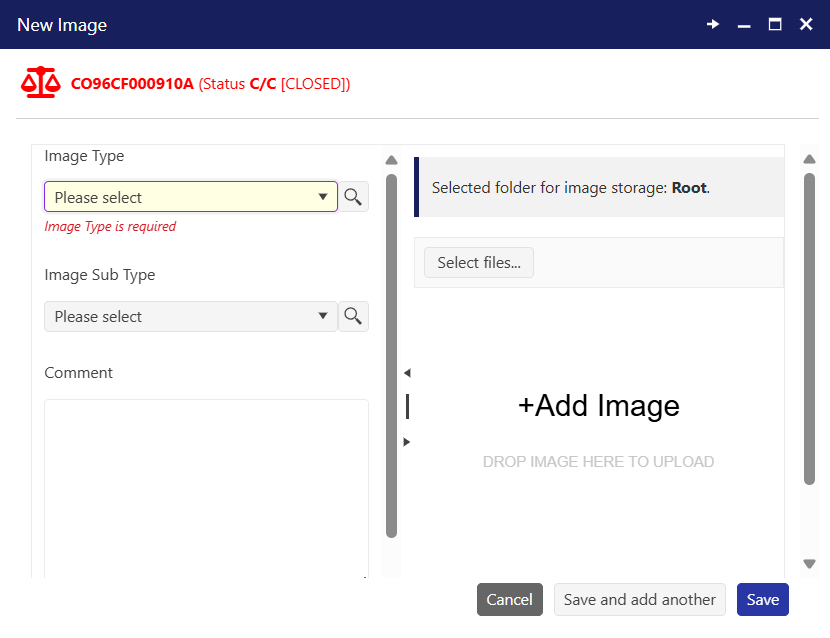
Task: Click the splitter bar drag handle
Action: [x=407, y=406]
